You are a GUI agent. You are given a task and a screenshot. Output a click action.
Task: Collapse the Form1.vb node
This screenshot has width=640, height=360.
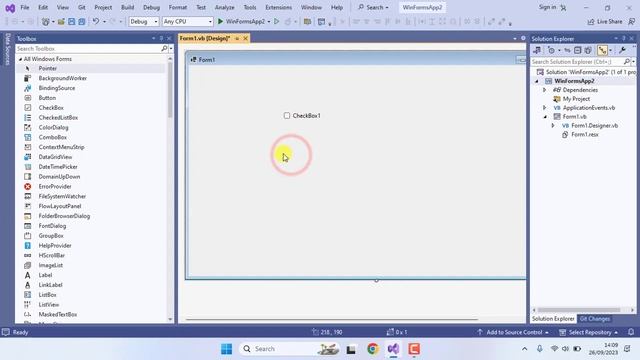pos(545,117)
